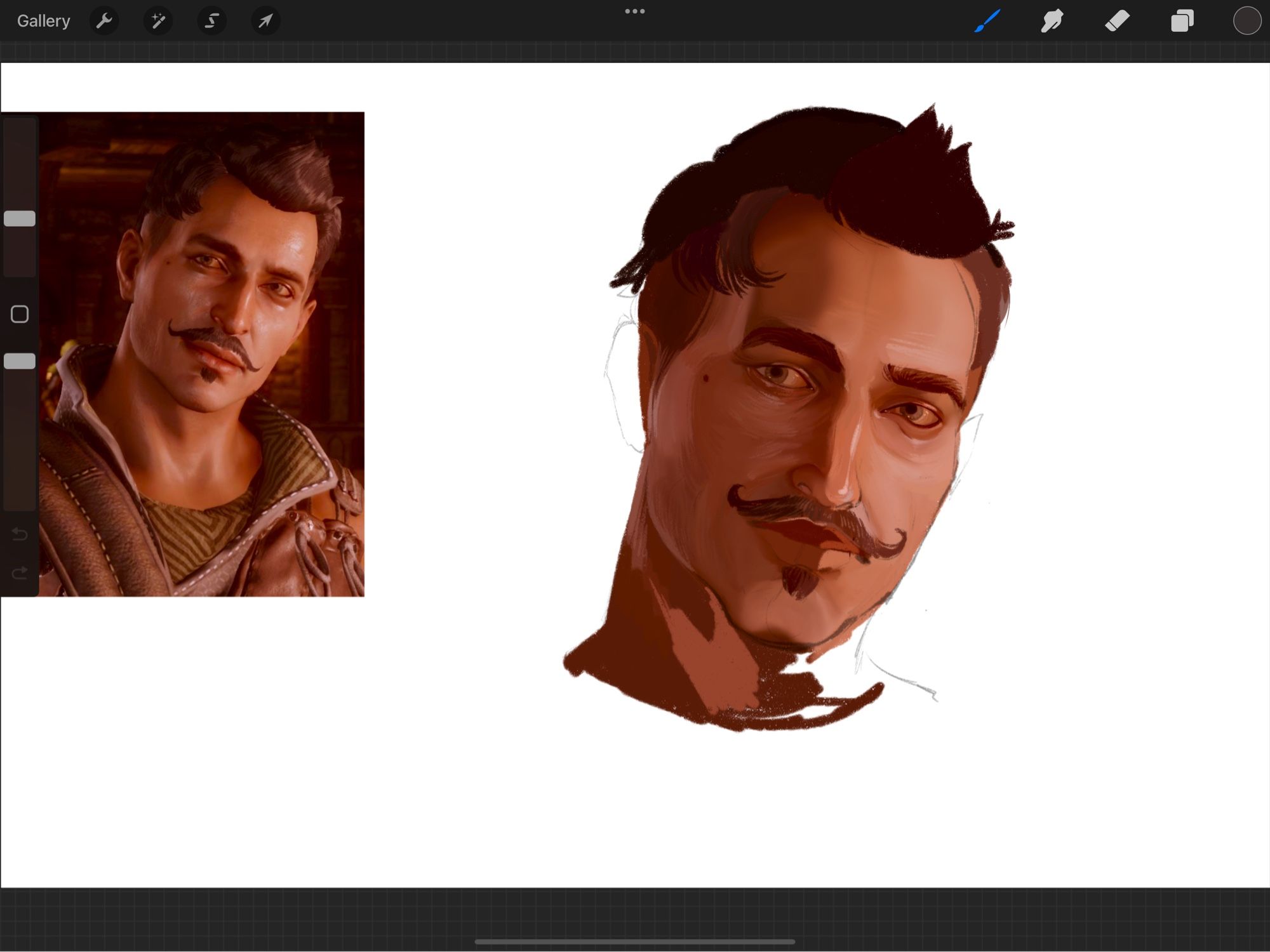Activate the Selection tool
The width and height of the screenshot is (1270, 952).
coord(211,21)
